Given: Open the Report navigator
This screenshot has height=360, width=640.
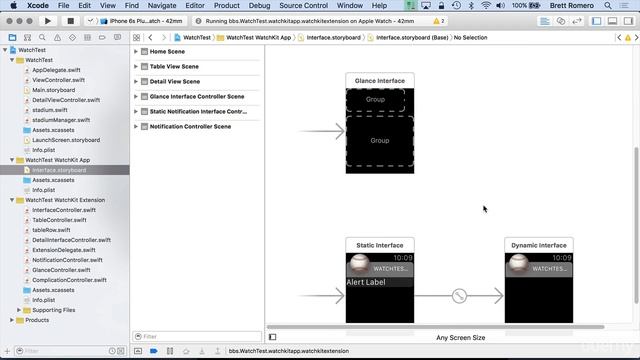Looking at the screenshot, I should coord(118,38).
